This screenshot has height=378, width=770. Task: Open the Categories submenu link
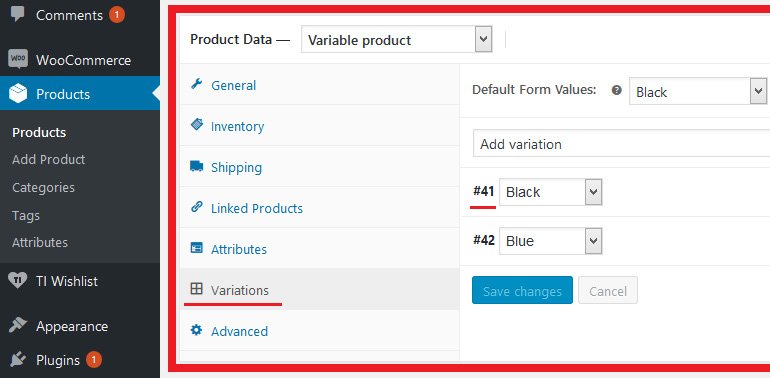pos(43,188)
